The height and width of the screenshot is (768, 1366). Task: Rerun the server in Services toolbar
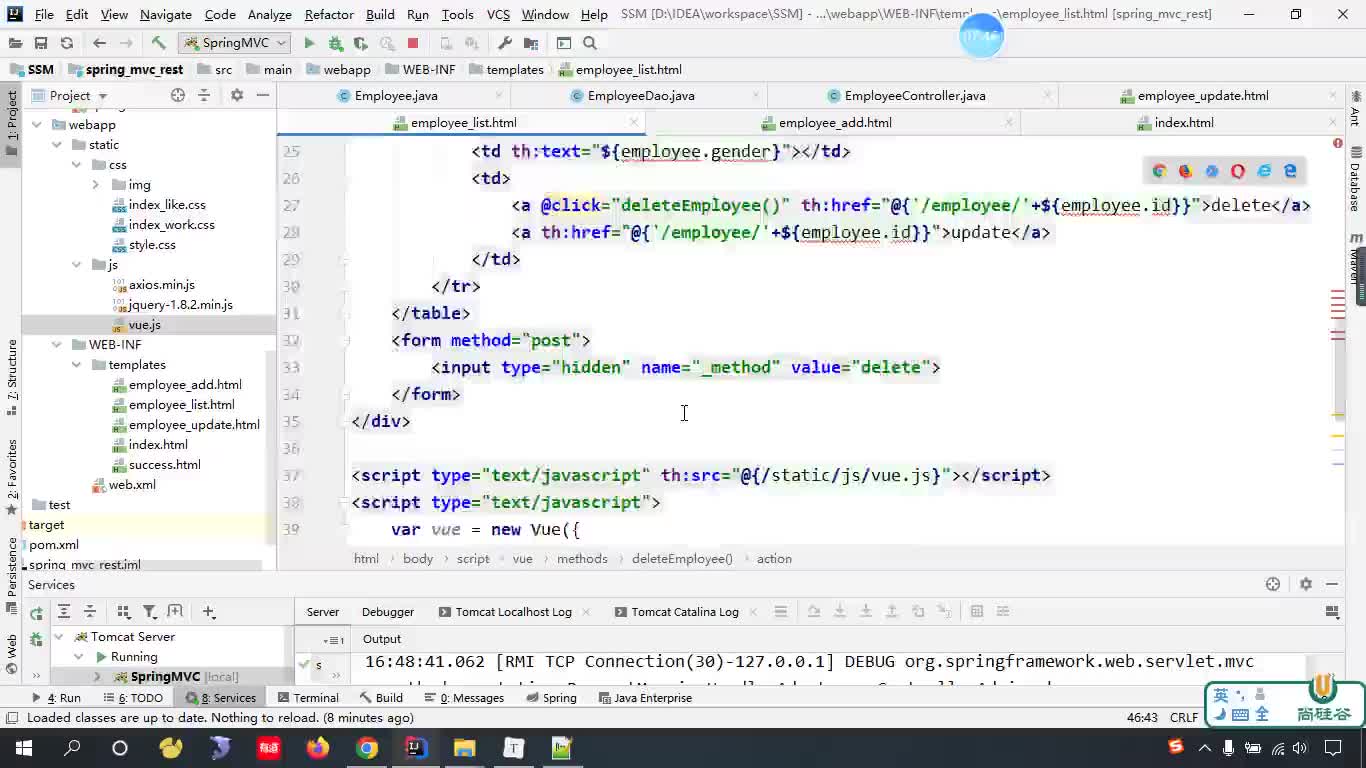click(x=36, y=613)
